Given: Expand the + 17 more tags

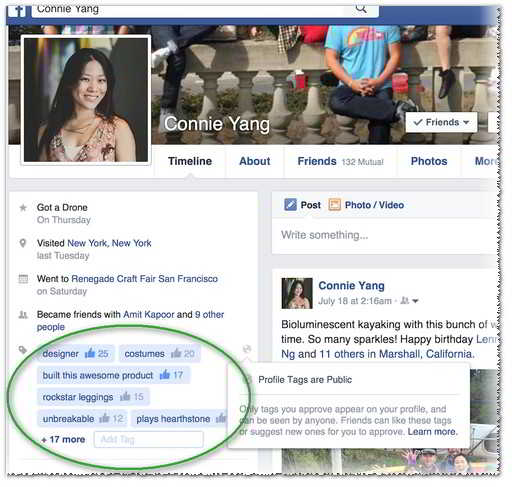Looking at the screenshot, I should (63, 439).
